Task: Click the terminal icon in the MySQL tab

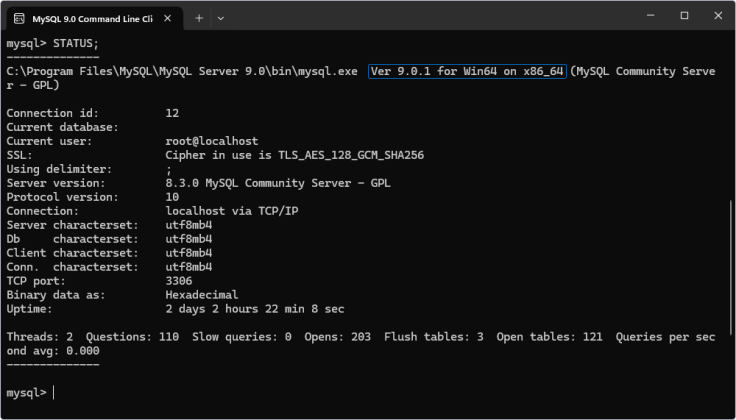Action: [19, 18]
